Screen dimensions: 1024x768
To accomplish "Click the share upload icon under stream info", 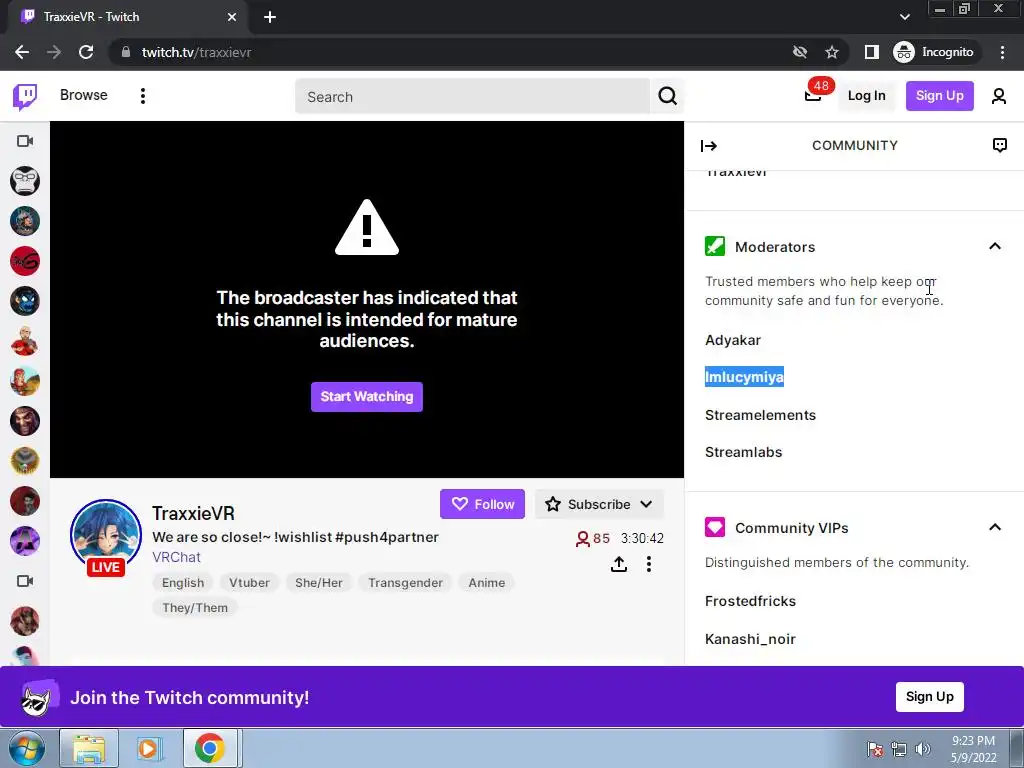I will 618,564.
